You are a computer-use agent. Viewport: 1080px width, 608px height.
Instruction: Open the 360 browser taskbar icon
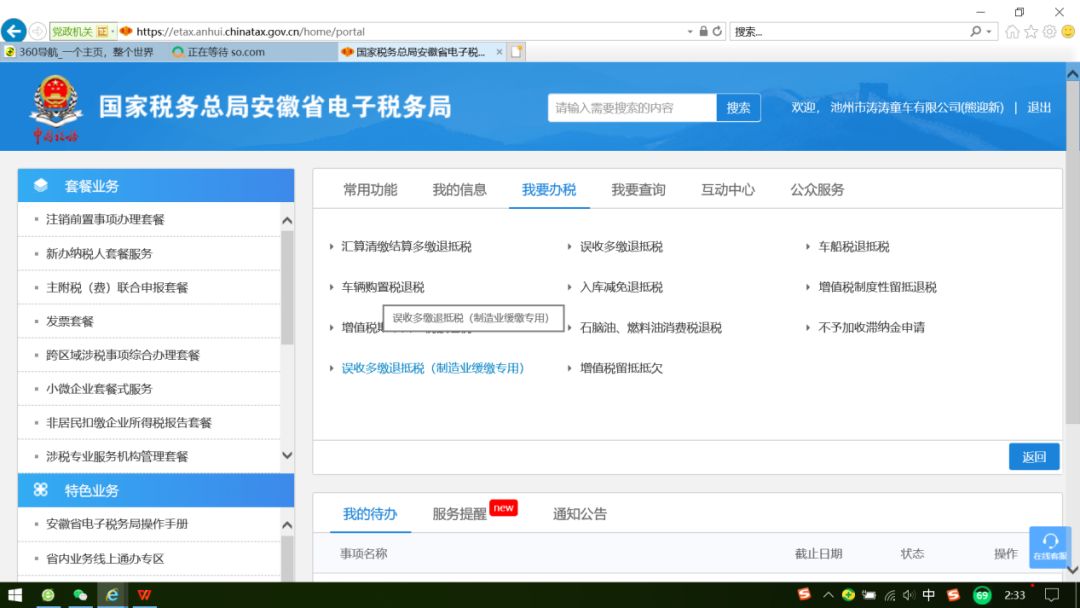click(48, 595)
